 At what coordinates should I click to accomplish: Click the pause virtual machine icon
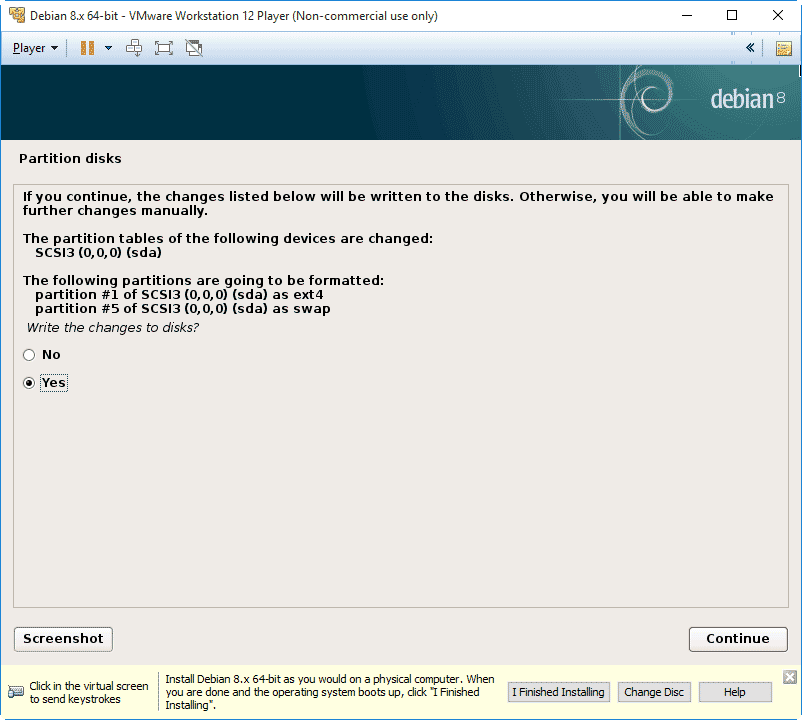point(87,48)
